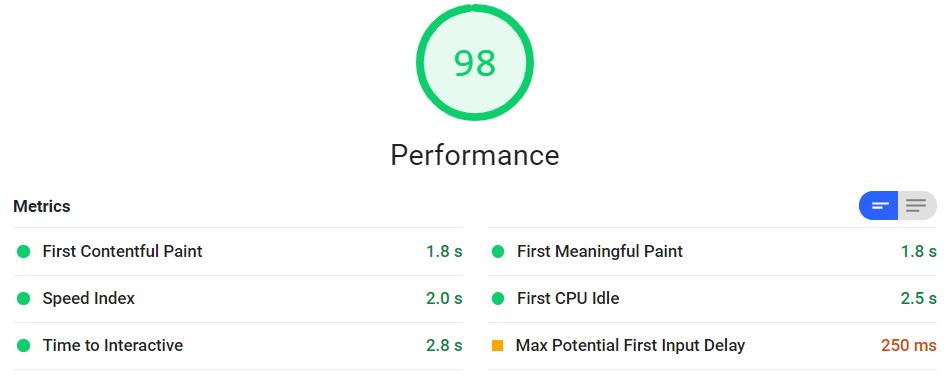Open the First CPU Idle metric details
951x375 pixels.
pos(712,299)
